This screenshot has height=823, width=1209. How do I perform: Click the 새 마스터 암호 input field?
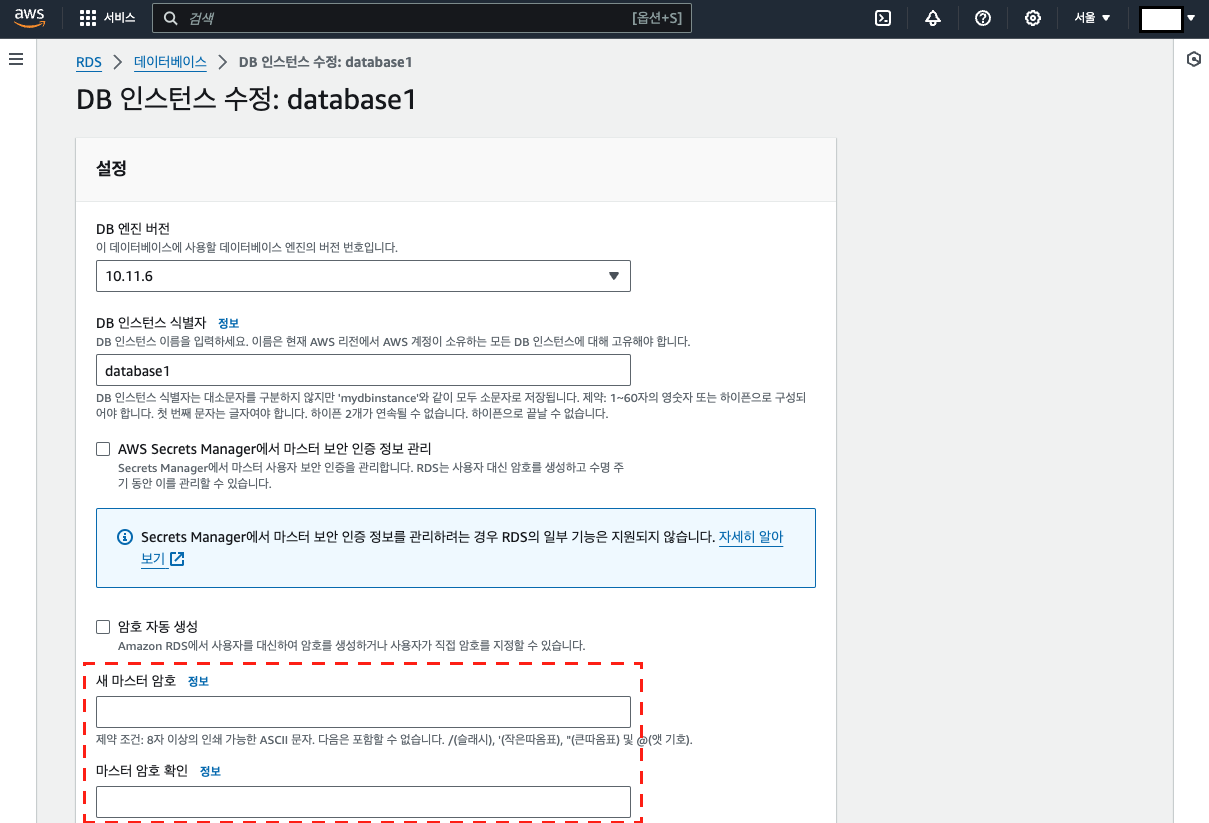363,712
